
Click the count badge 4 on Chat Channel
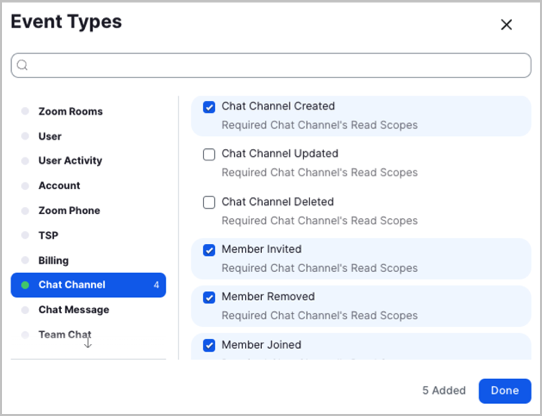pos(156,285)
